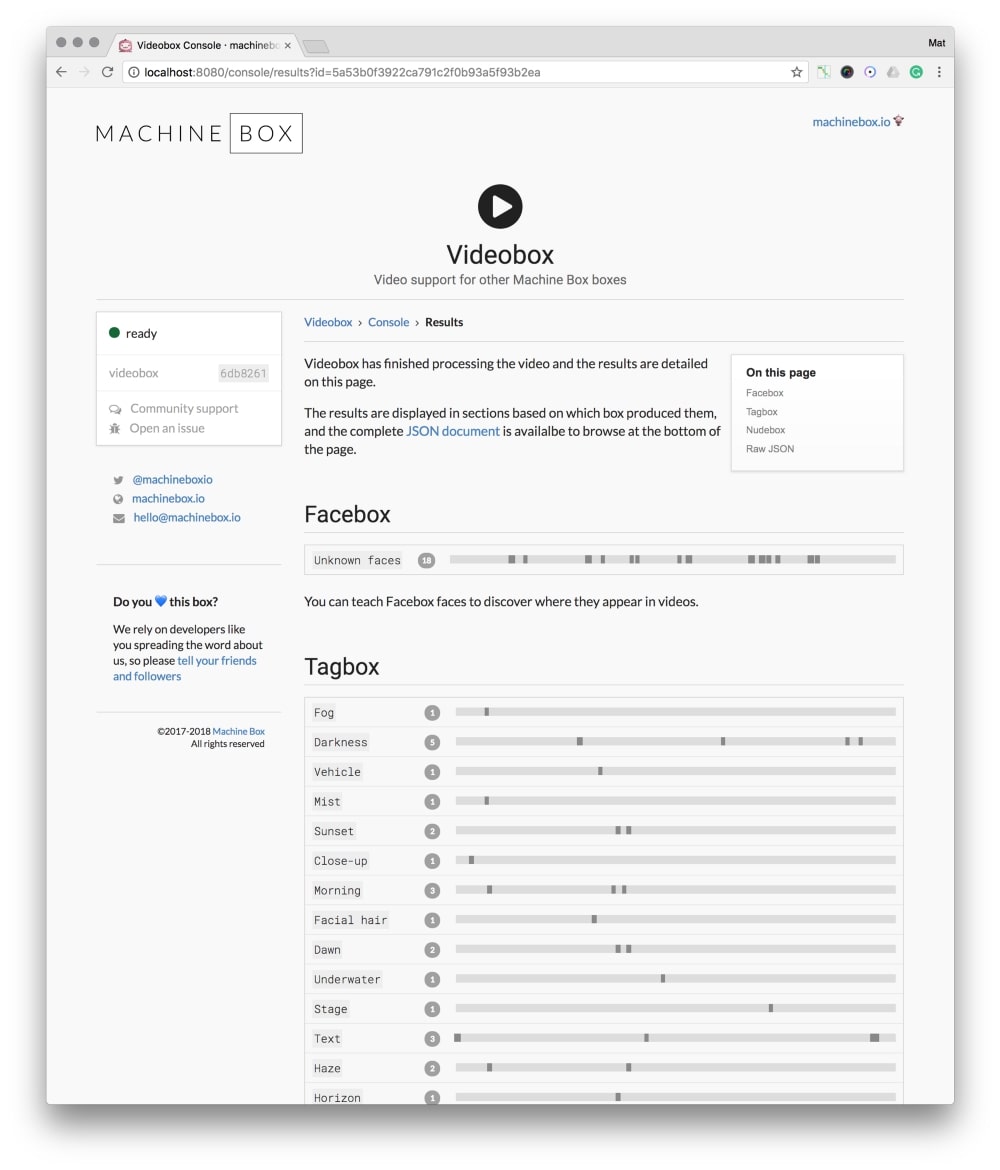Click tell your friends and followers link
The width and height of the screenshot is (1000, 1170).
click(184, 669)
